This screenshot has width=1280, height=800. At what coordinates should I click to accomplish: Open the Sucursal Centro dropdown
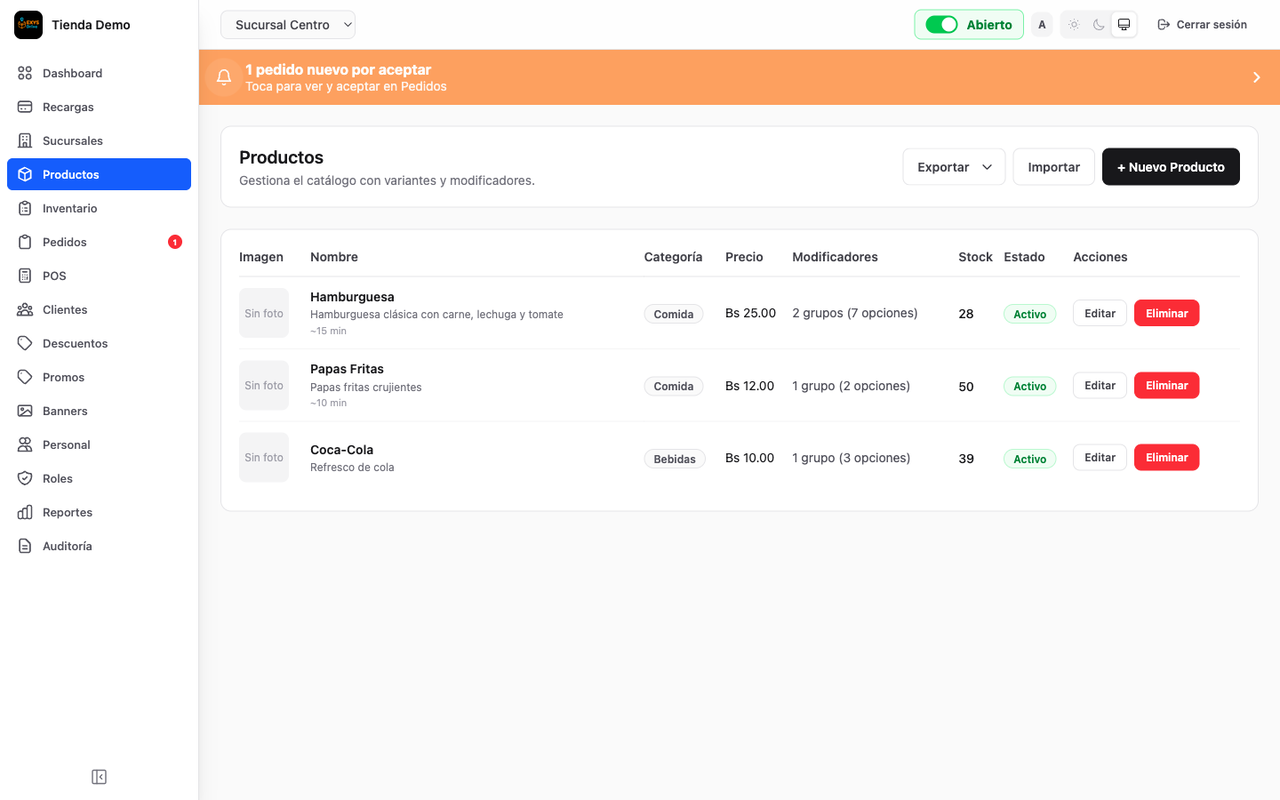[288, 25]
